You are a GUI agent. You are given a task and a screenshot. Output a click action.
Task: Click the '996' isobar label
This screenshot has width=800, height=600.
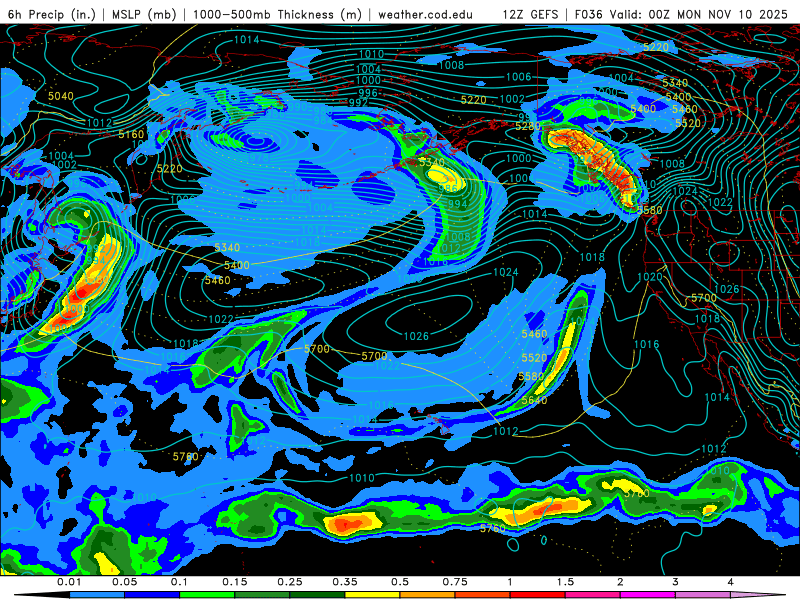pos(368,92)
